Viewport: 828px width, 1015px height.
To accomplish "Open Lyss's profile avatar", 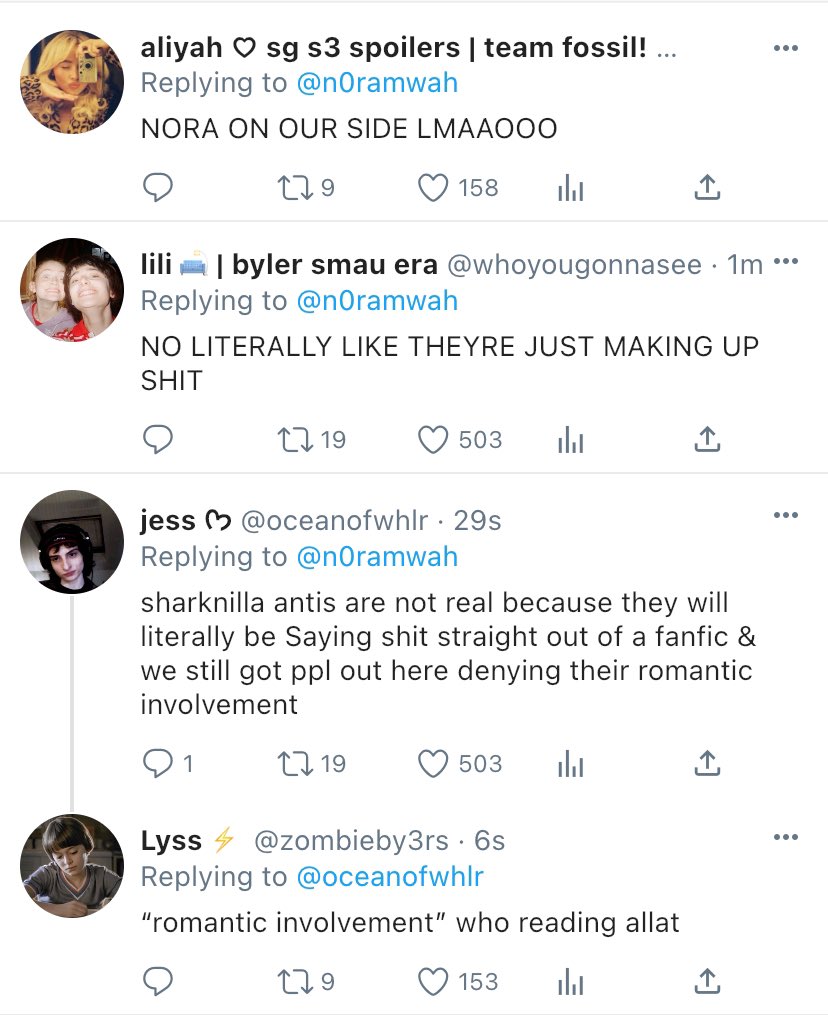I will [x=71, y=866].
